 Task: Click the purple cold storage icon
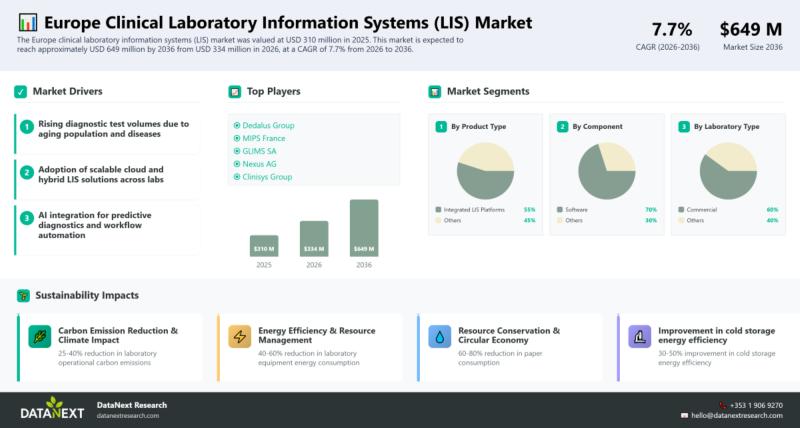[640, 337]
